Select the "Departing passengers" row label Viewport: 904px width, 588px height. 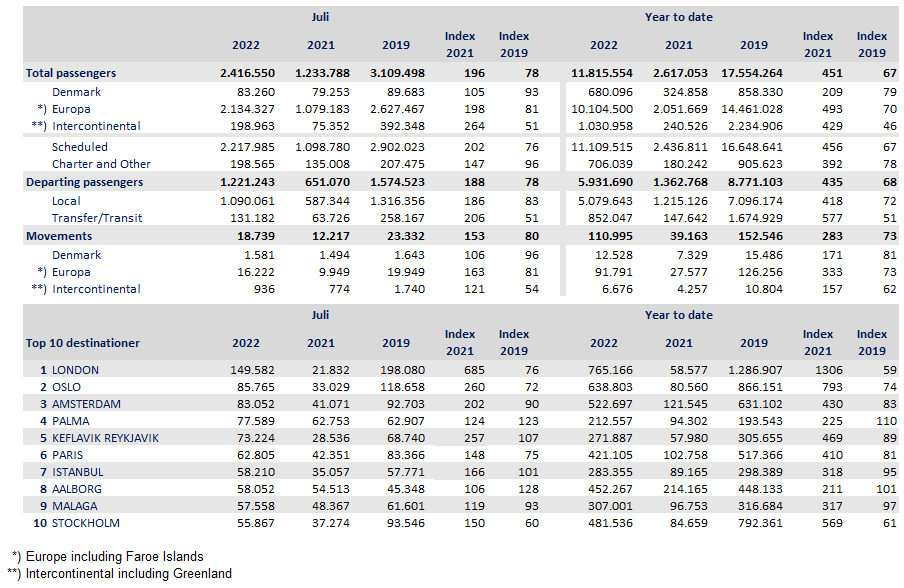coord(84,182)
